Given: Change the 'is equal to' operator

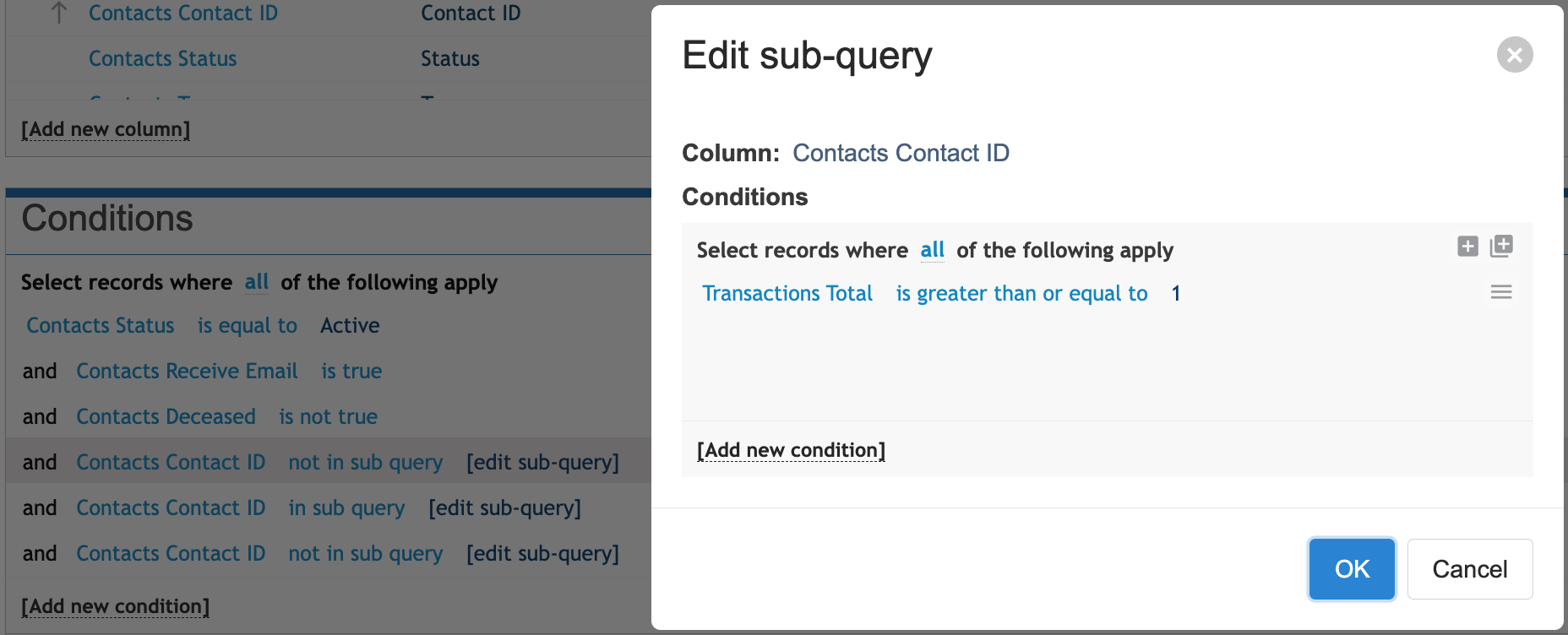Looking at the screenshot, I should click(248, 325).
